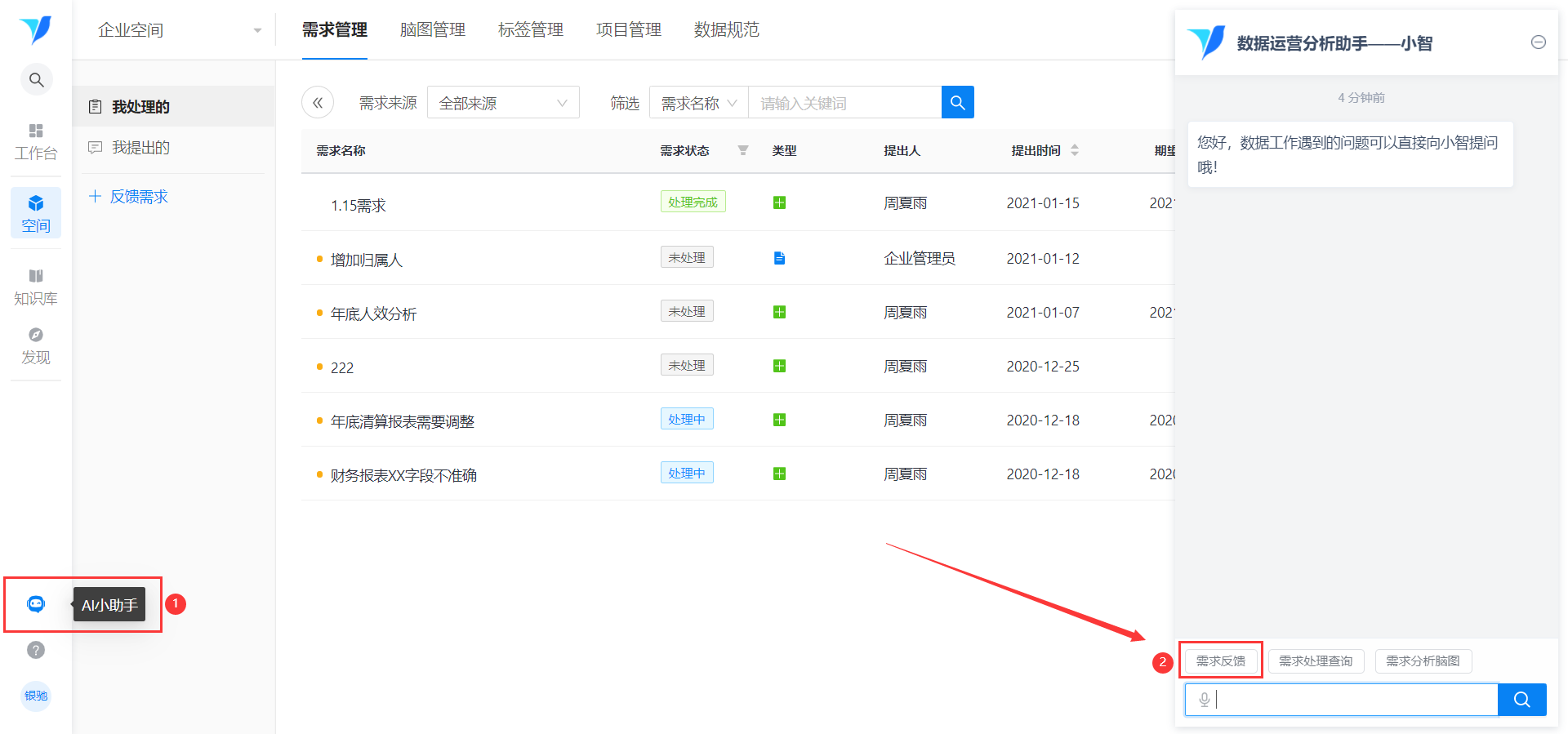Image resolution: width=1568 pixels, height=734 pixels.
Task: Select 我处理的 in the side menu
Action: coord(173,107)
